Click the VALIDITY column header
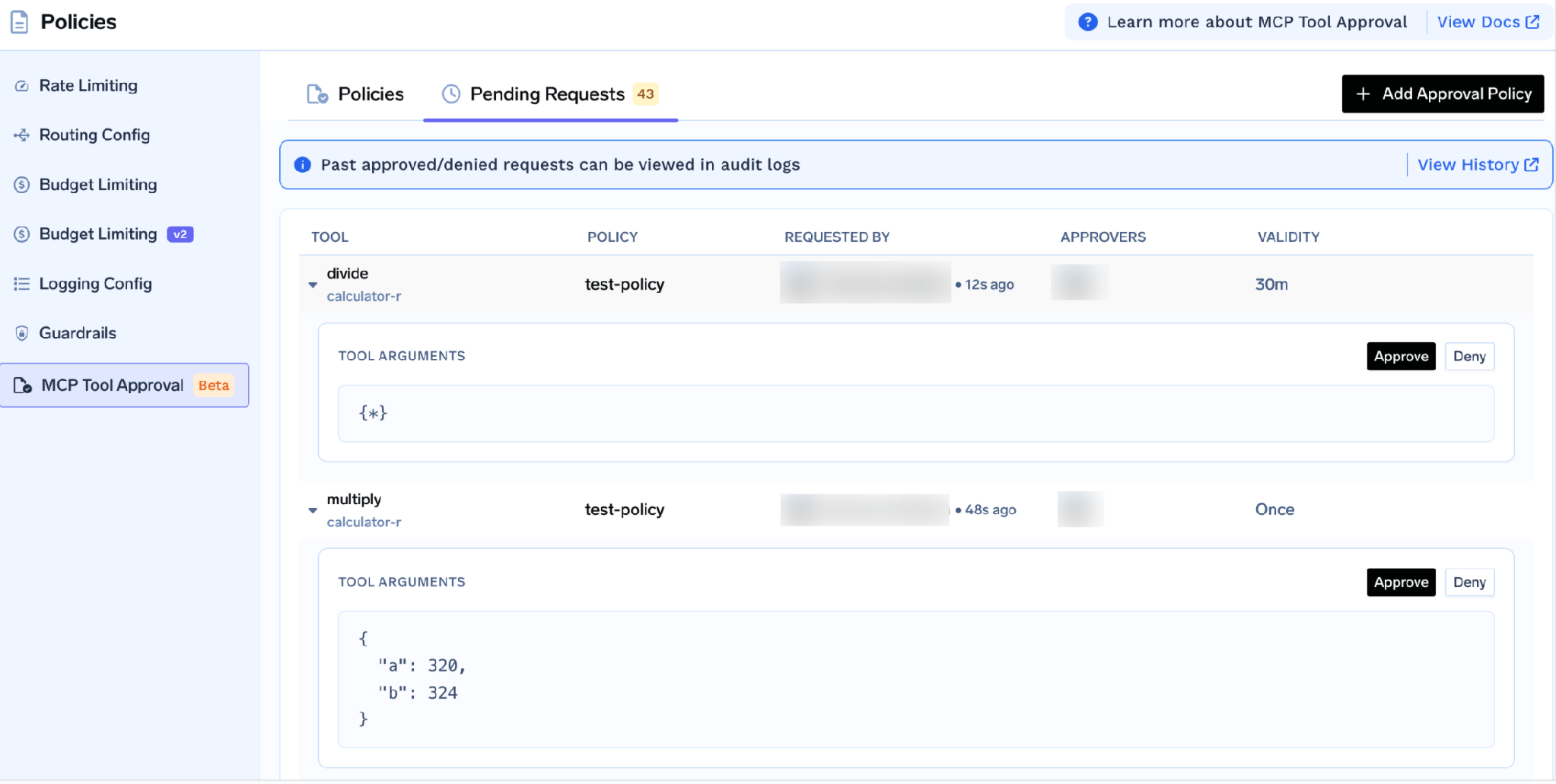This screenshot has width=1556, height=784. [1288, 237]
